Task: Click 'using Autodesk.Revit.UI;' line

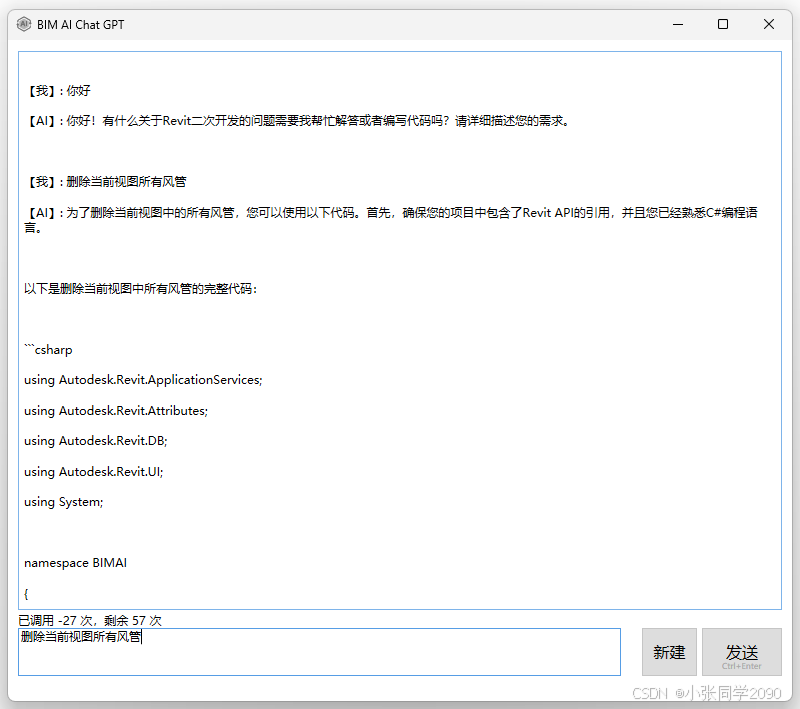Action: tap(94, 471)
